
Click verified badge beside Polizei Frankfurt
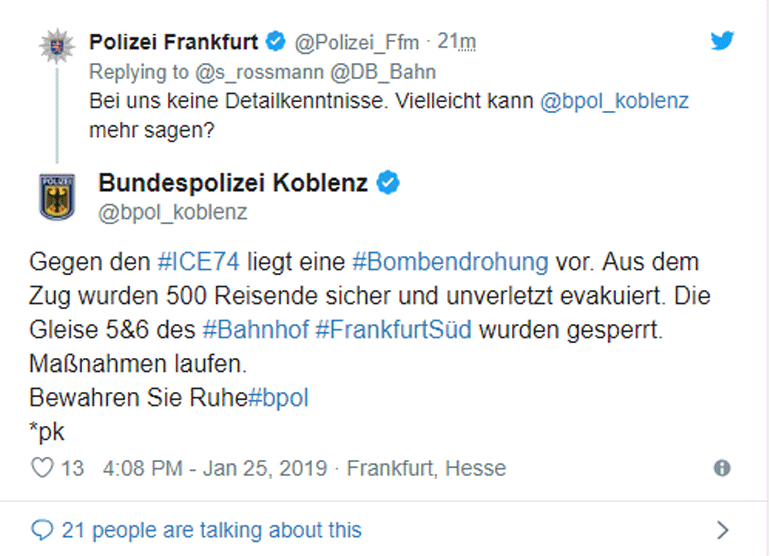pyautogui.click(x=277, y=42)
